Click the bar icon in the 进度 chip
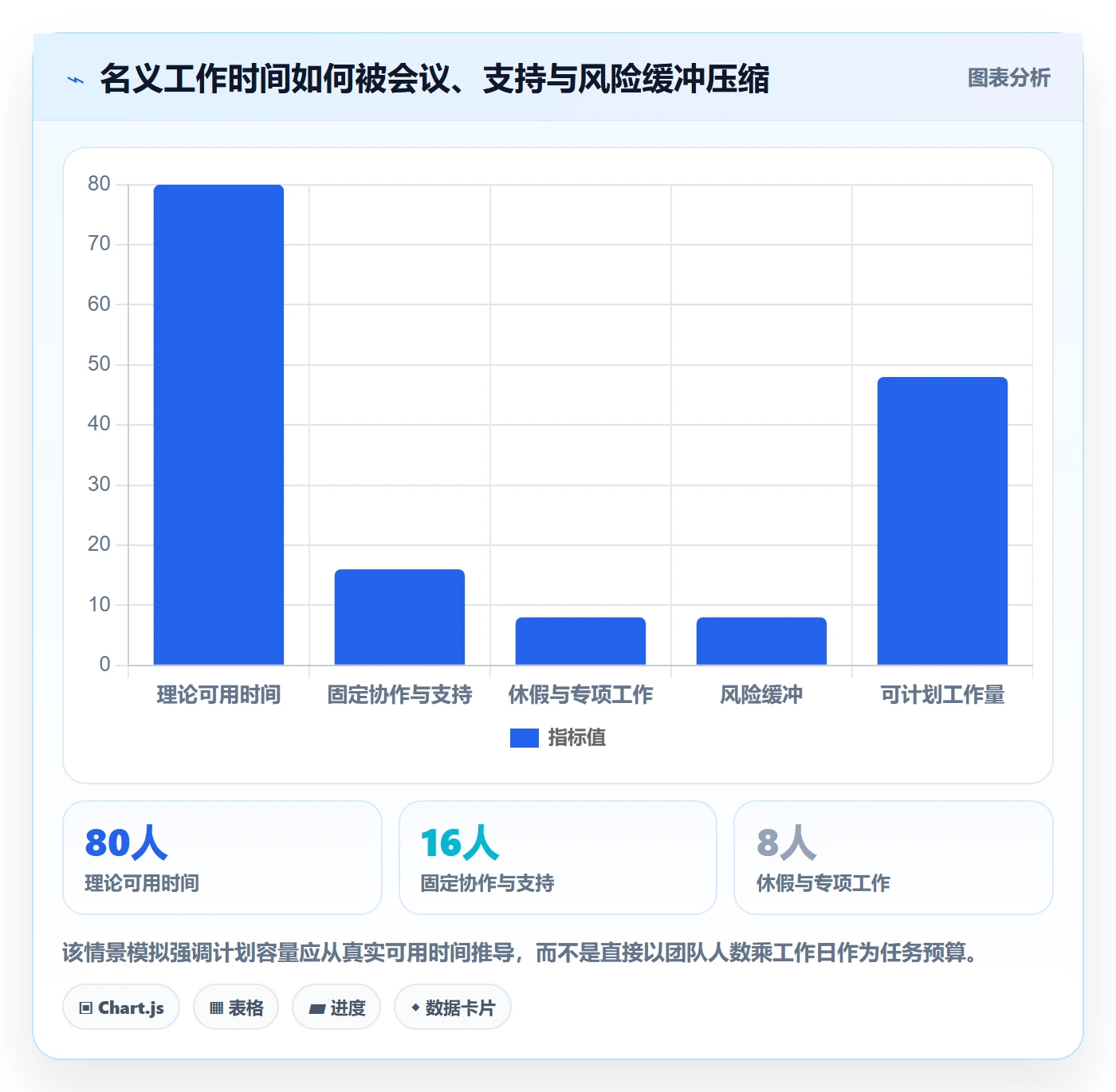 tap(317, 1009)
